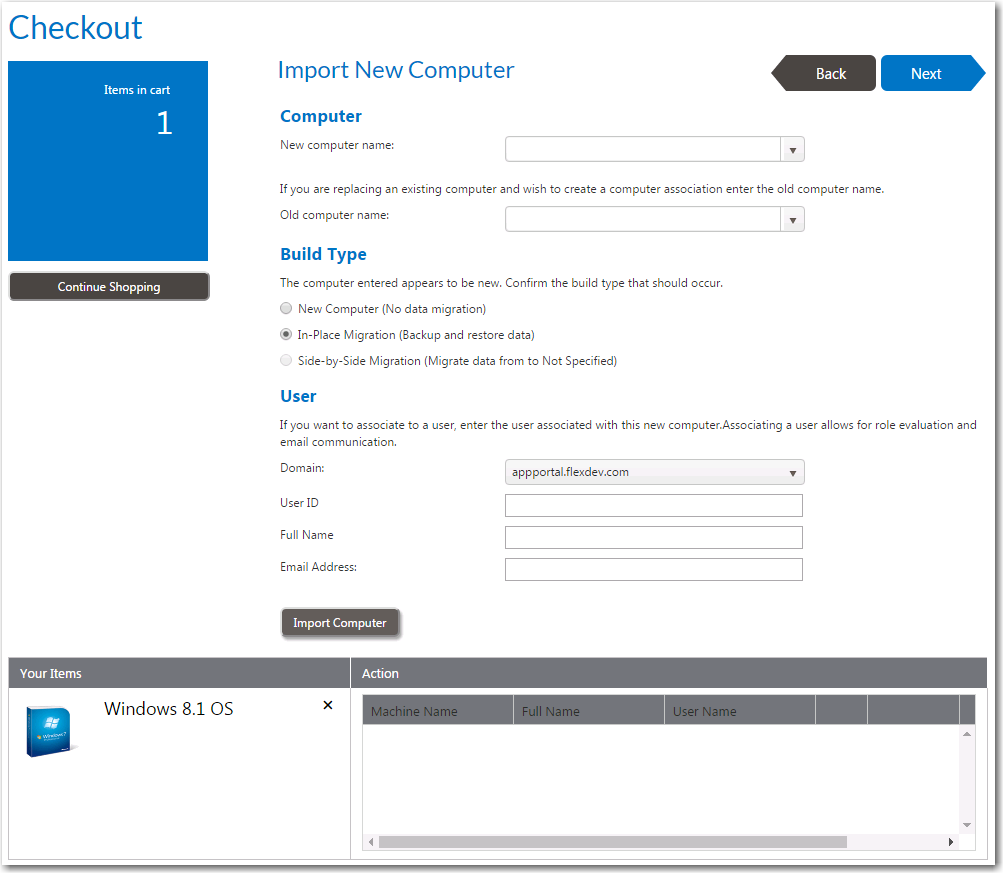Choose In-Place Migration build type
Image resolution: width=1003 pixels, height=873 pixels.
pyautogui.click(x=286, y=334)
